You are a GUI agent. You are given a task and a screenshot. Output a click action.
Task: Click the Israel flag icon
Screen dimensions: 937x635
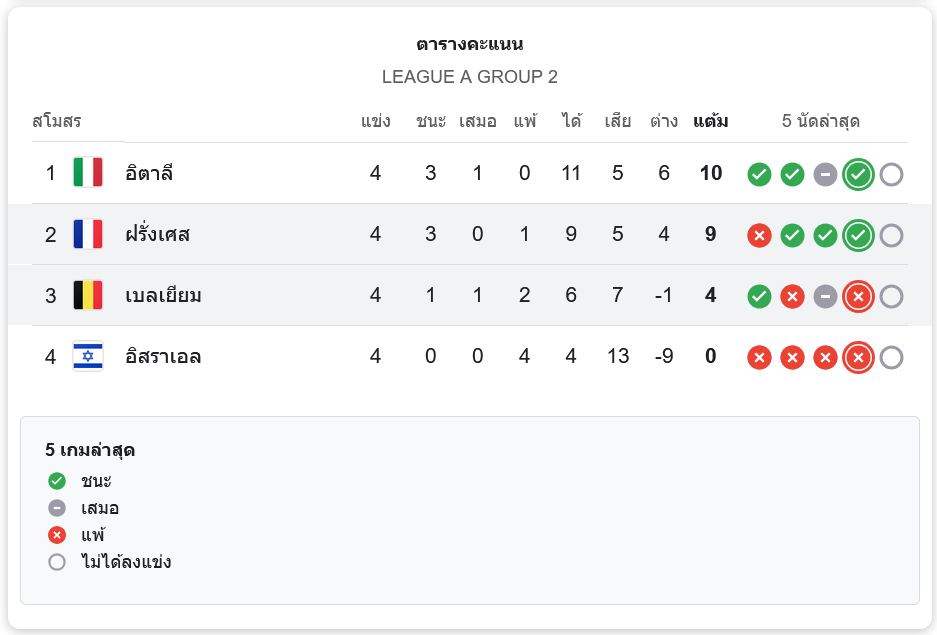pyautogui.click(x=88, y=356)
